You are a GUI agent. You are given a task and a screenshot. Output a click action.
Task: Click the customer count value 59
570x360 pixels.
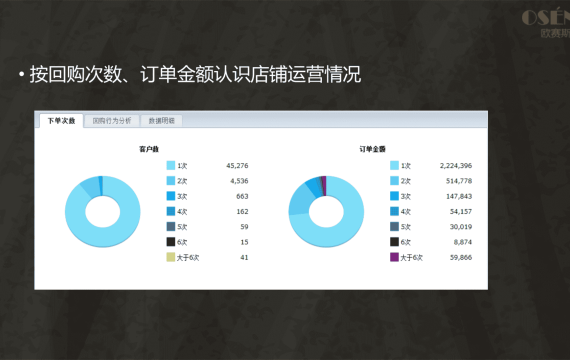tap(244, 227)
